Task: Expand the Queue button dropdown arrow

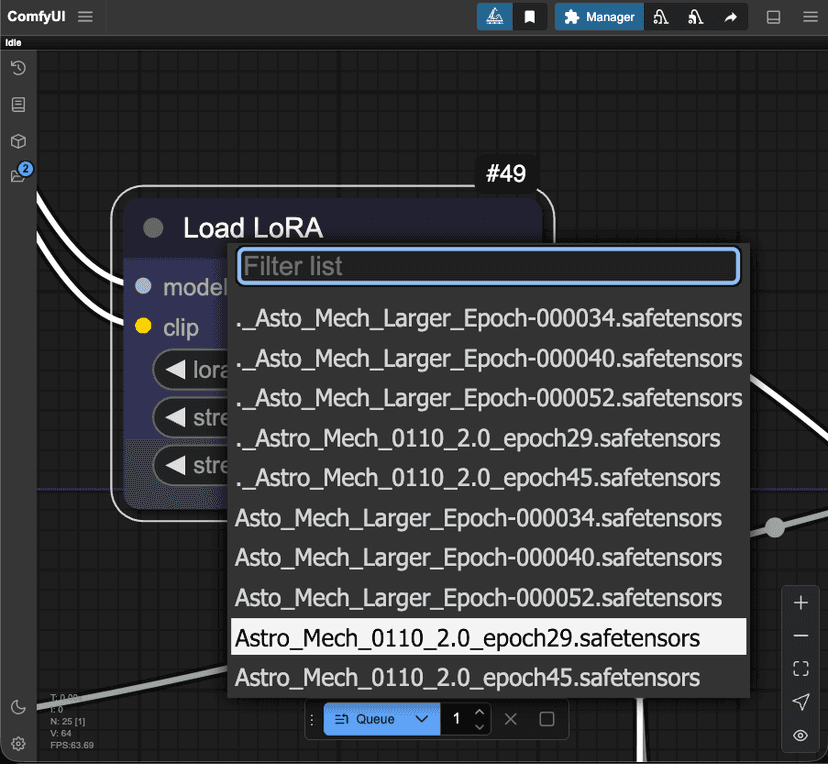Action: [422, 719]
